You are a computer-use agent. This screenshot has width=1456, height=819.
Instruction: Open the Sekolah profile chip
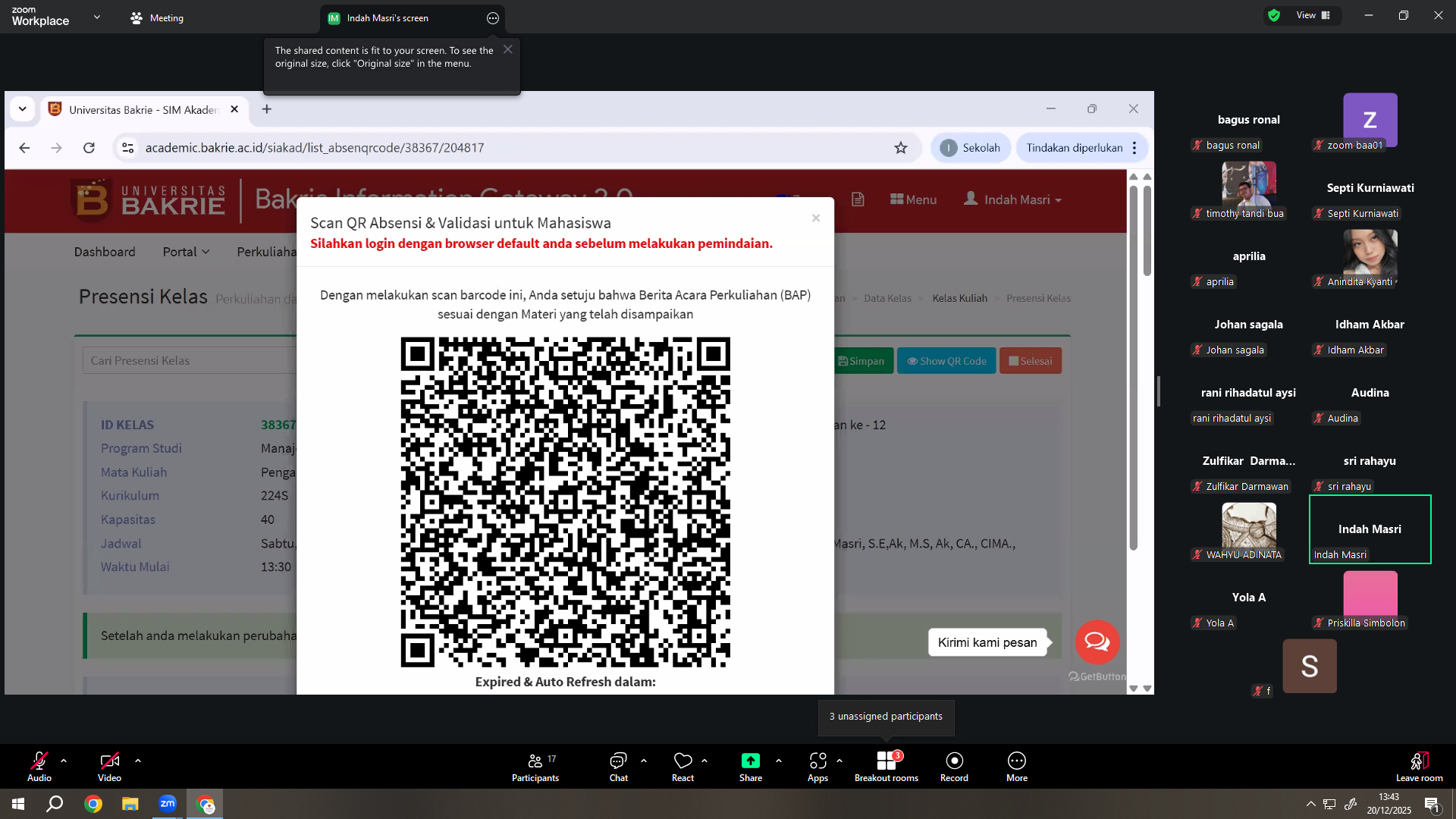[971, 148]
